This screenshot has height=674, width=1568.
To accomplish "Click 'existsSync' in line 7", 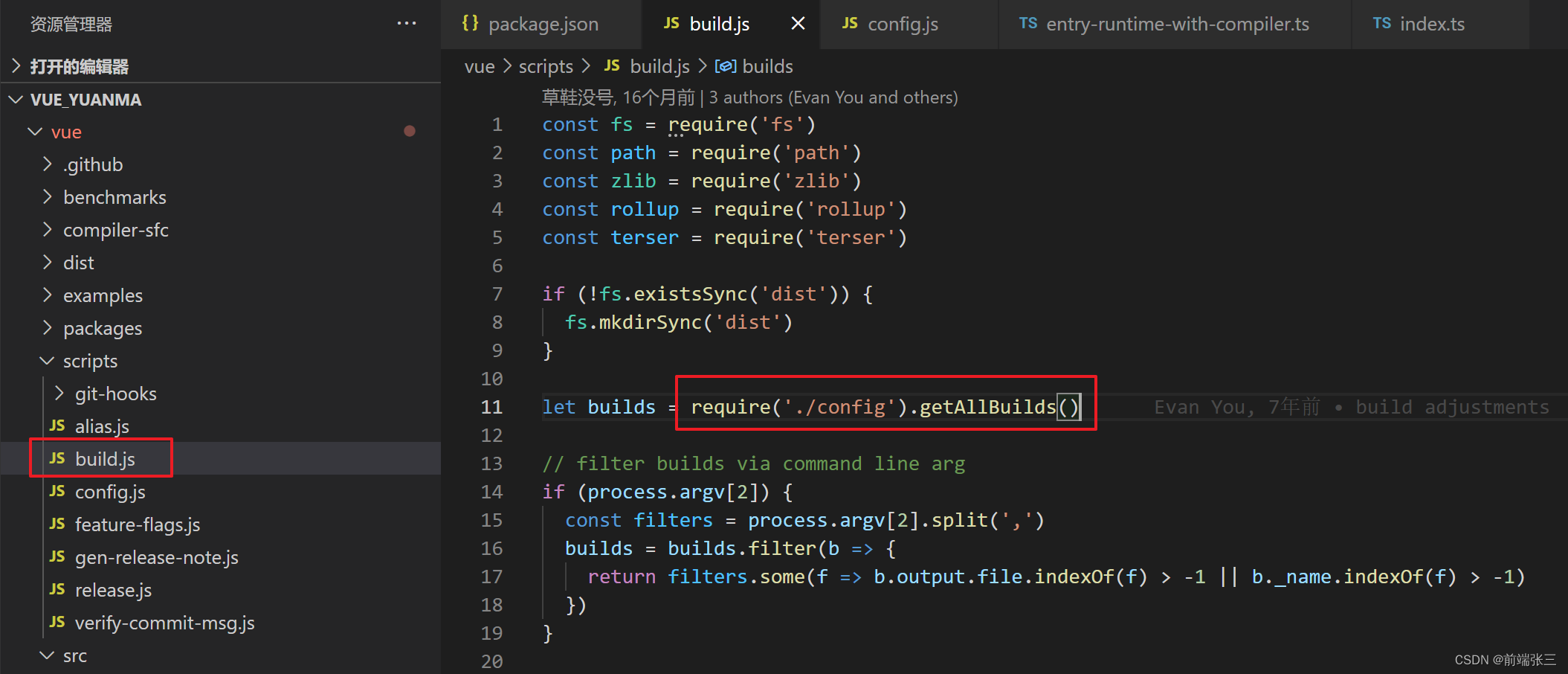I will tap(690, 295).
